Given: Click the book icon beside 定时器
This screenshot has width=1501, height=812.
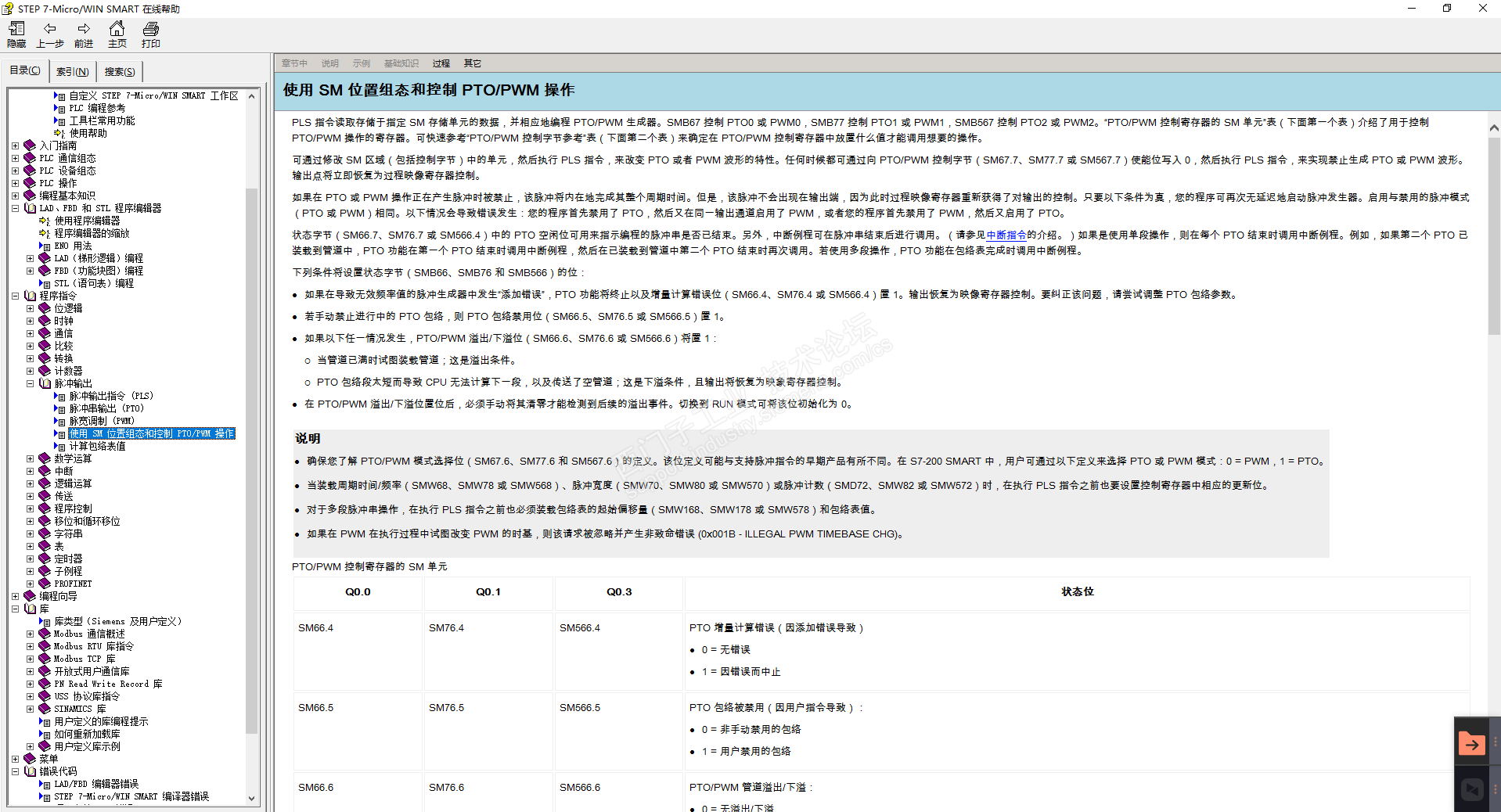Looking at the screenshot, I should pyautogui.click(x=45, y=559).
